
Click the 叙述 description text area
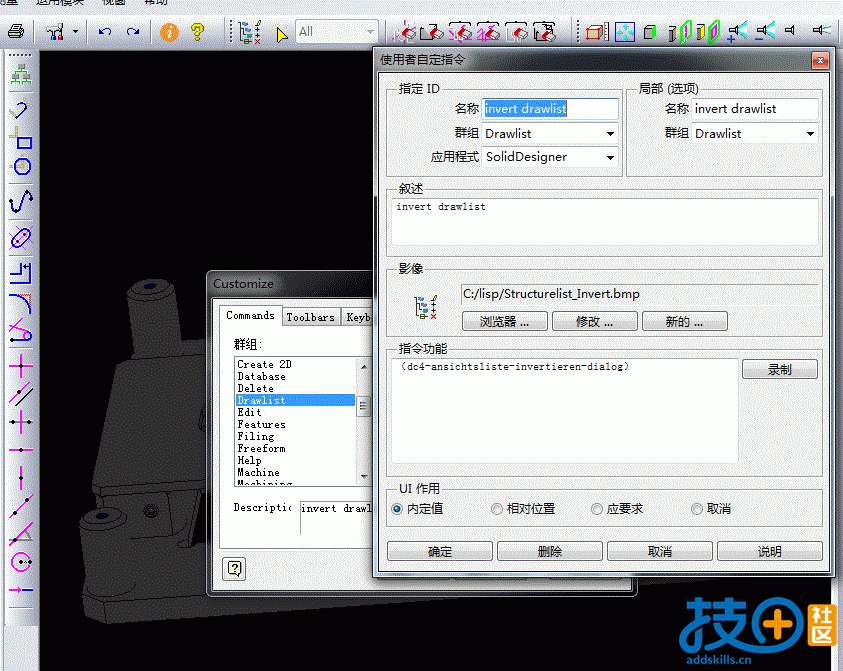pyautogui.click(x=605, y=222)
